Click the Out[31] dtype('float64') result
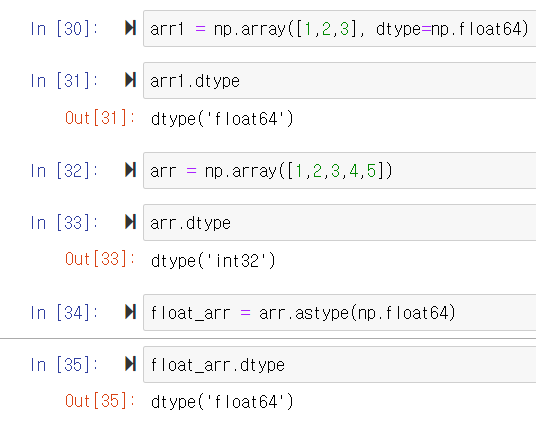Viewport: 536px width, 425px height. [222, 119]
